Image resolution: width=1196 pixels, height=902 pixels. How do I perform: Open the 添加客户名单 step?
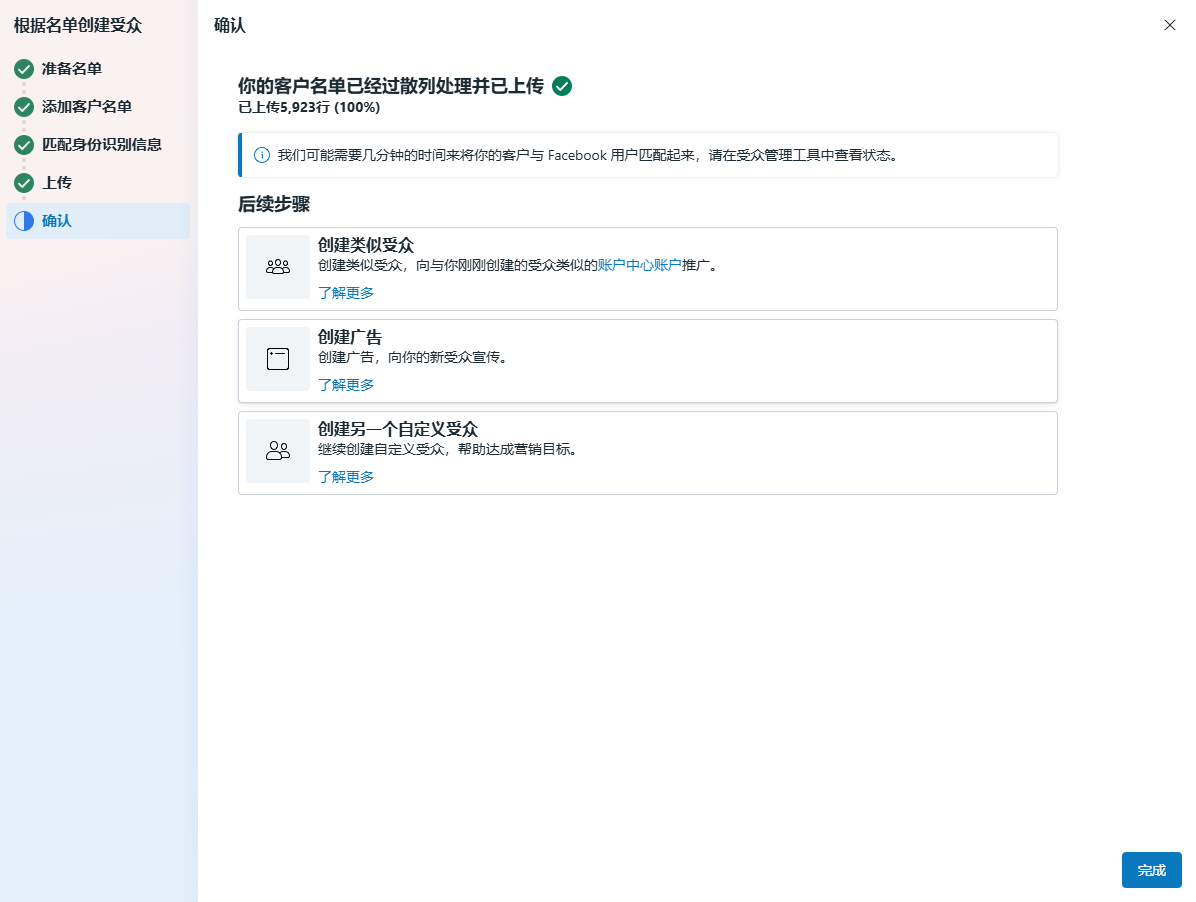pos(87,107)
